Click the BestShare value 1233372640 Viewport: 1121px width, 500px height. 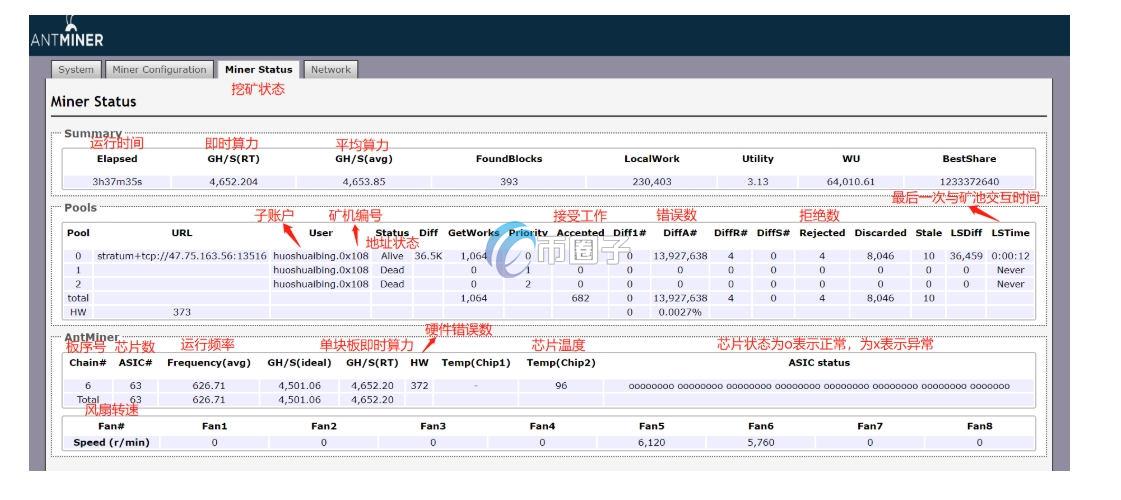tap(969, 181)
